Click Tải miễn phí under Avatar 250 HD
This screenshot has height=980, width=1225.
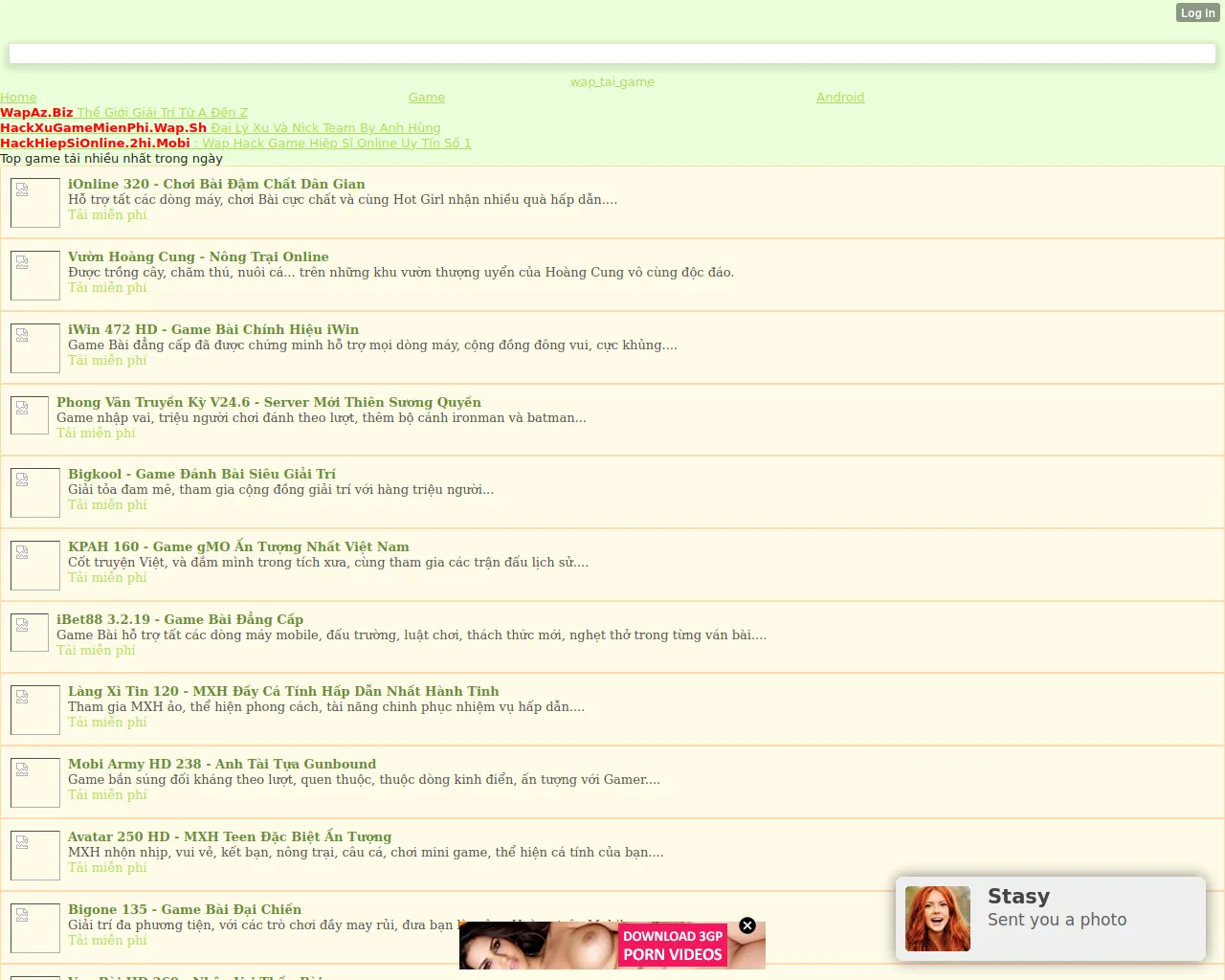(107, 867)
